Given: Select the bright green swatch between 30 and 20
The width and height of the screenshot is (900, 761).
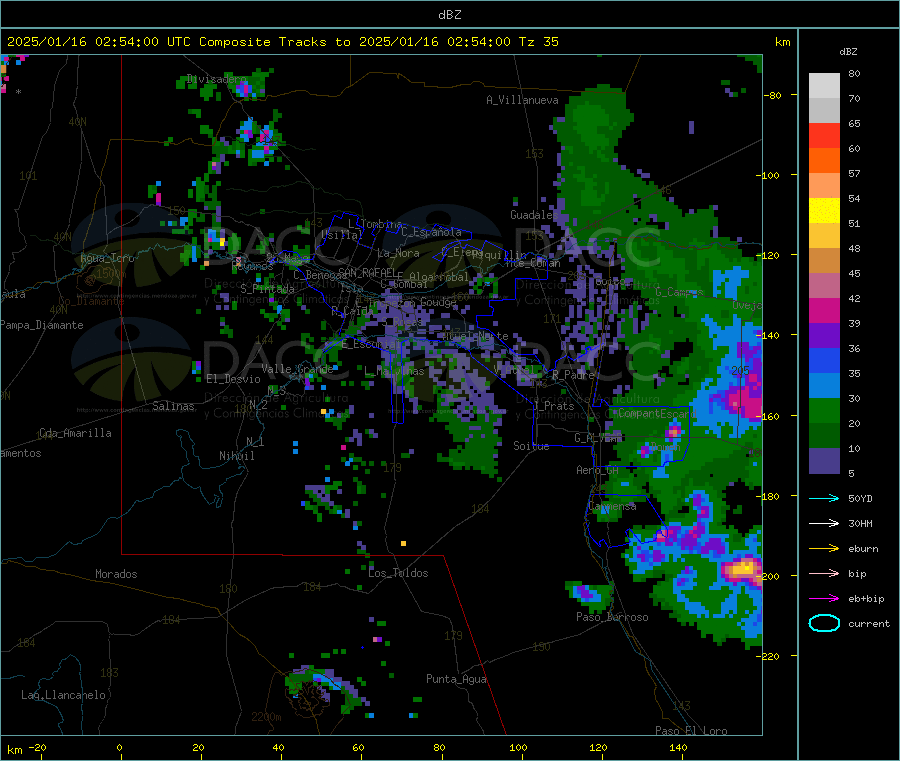Looking at the screenshot, I should tap(824, 410).
